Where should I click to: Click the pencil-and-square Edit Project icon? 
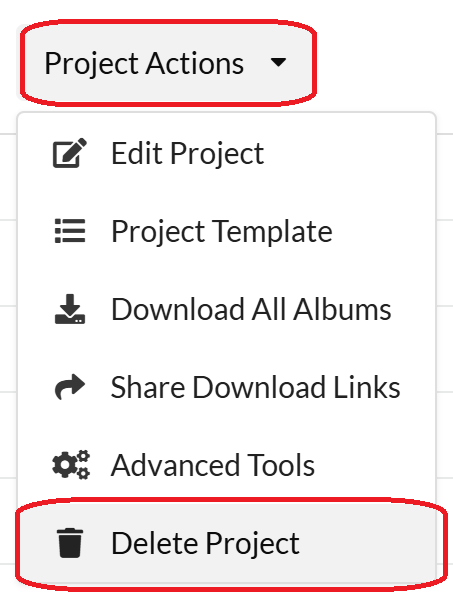(x=70, y=153)
